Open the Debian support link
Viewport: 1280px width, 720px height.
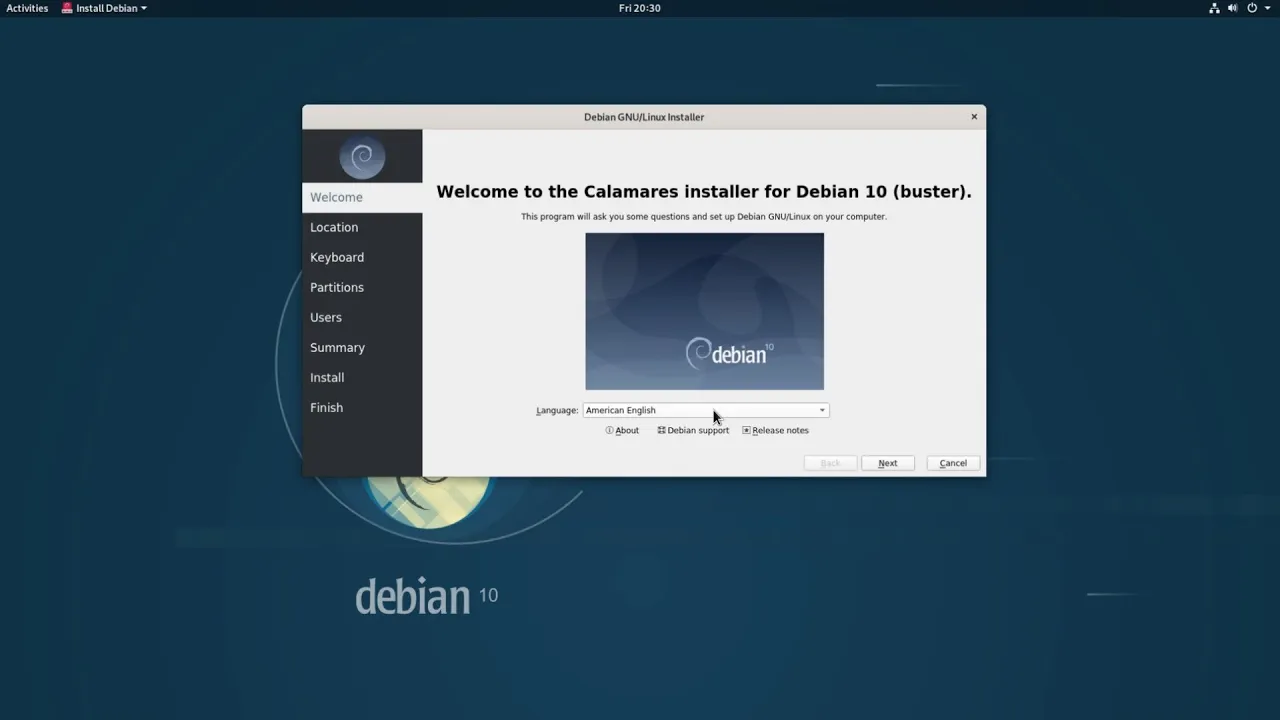click(693, 430)
